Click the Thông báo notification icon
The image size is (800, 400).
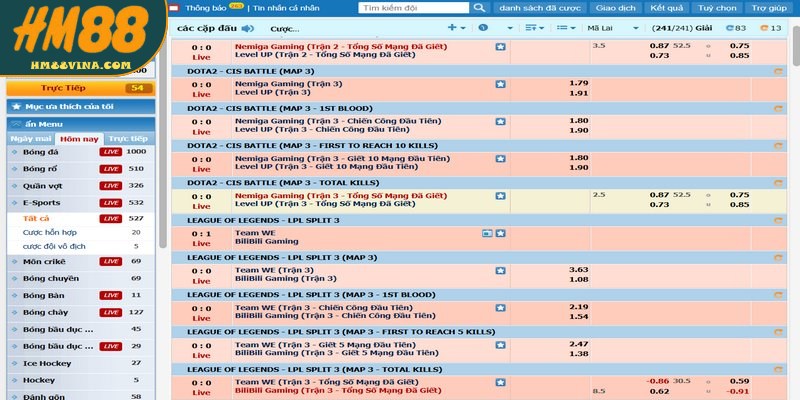point(177,7)
